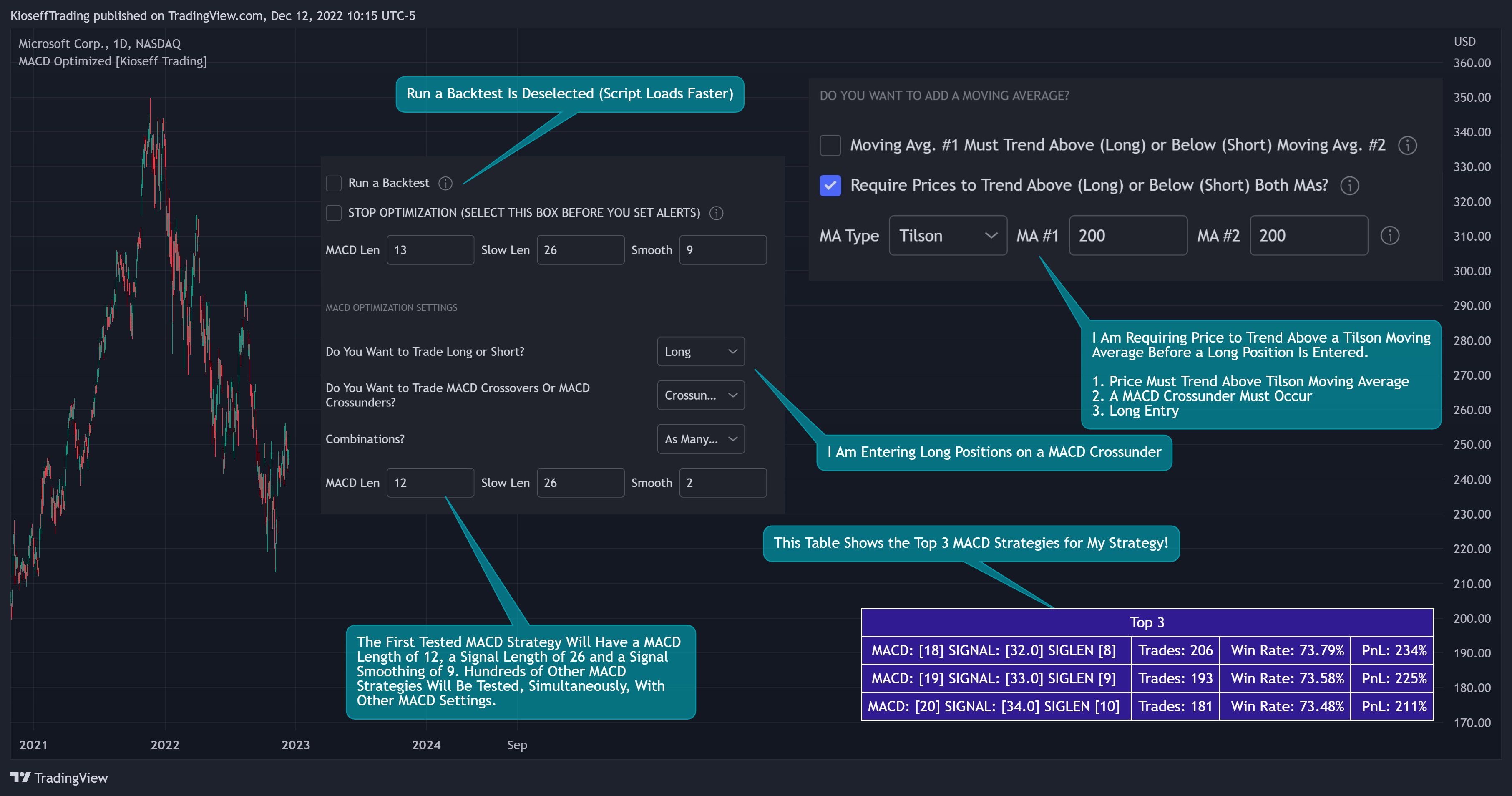The height and width of the screenshot is (796, 1512).
Task: Uncheck Require Prices to Trend Above checkbox
Action: point(830,186)
